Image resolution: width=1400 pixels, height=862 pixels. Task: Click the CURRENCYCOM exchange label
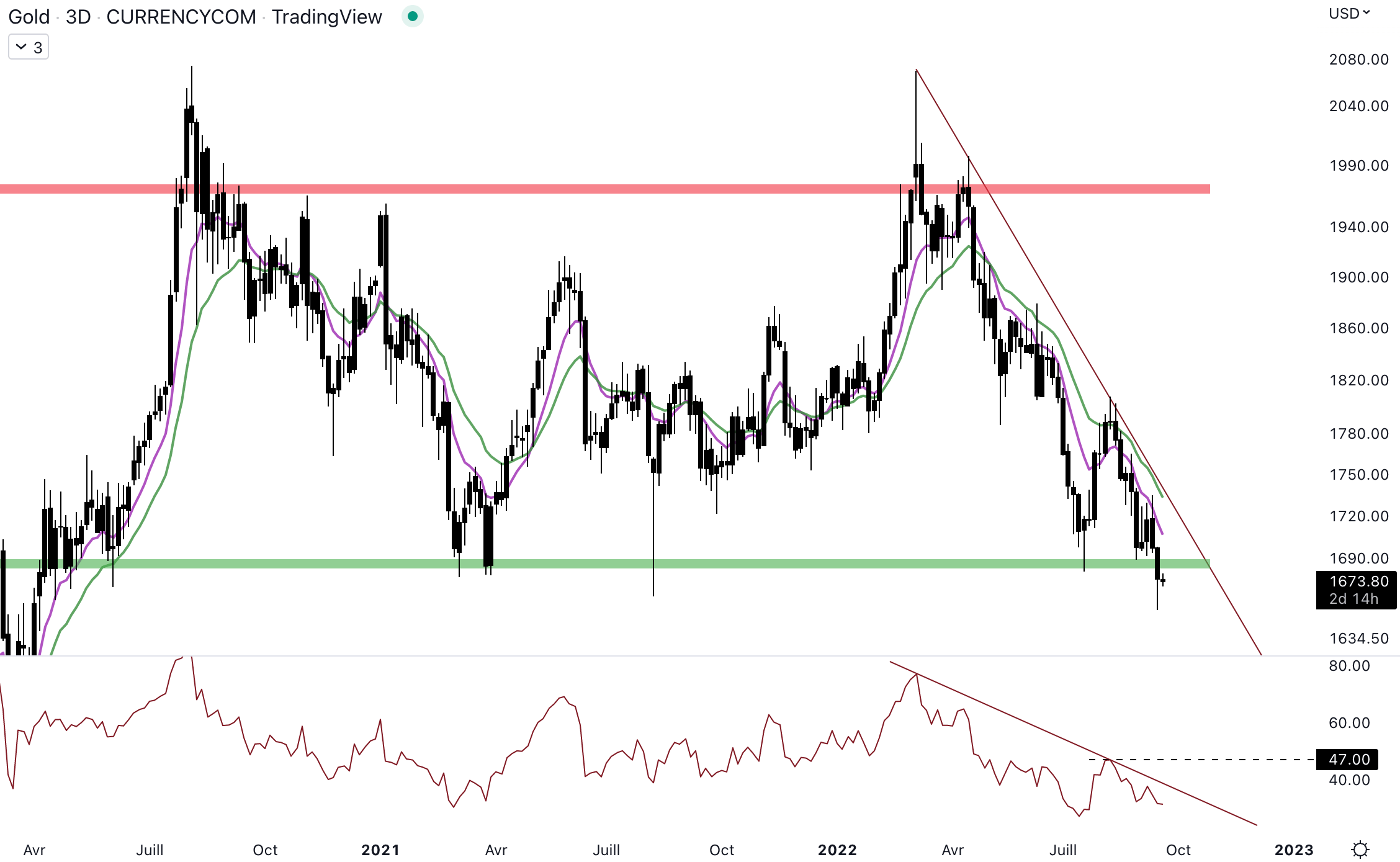[x=181, y=17]
